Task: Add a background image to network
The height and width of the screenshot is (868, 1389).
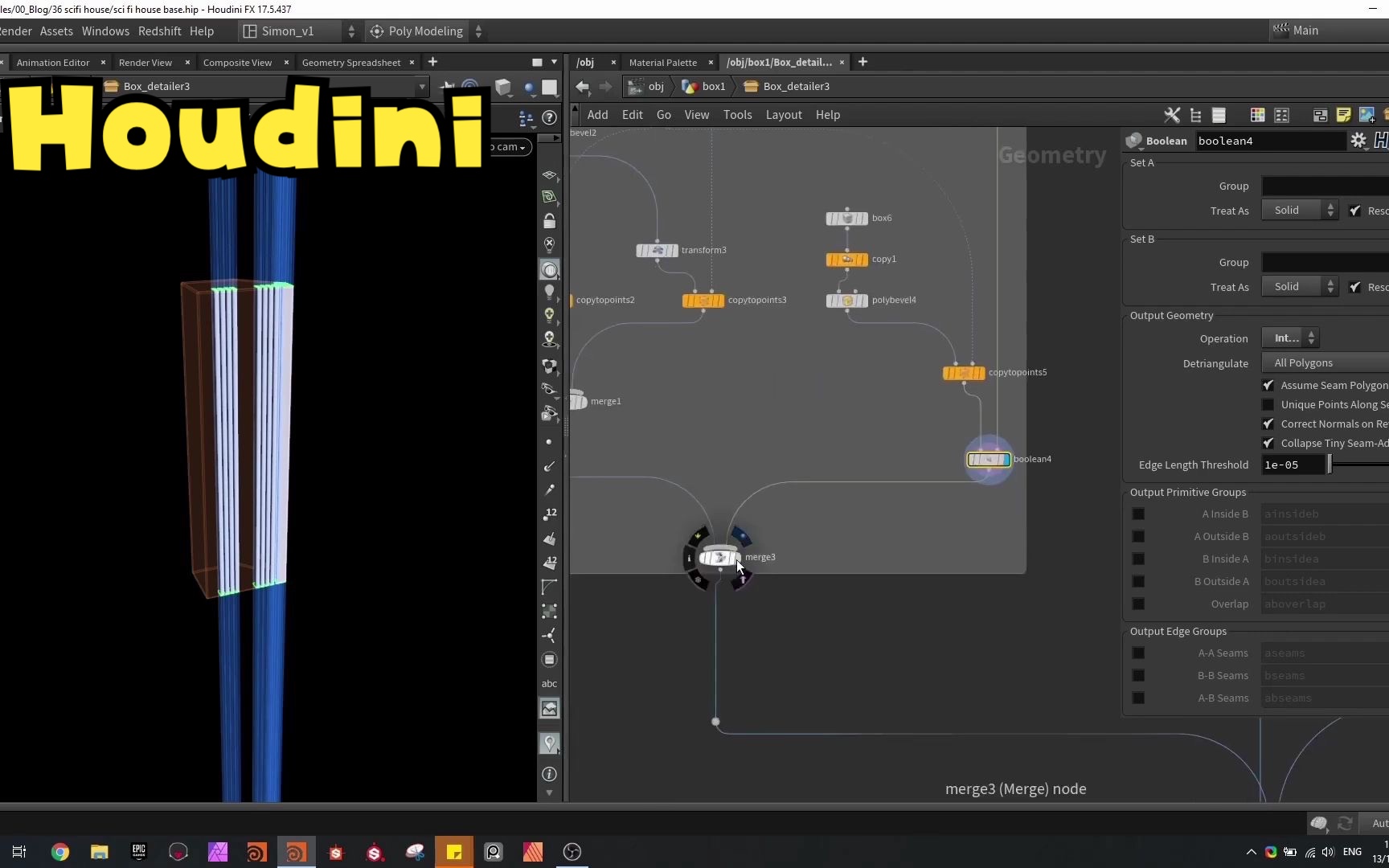Action: (x=1366, y=115)
